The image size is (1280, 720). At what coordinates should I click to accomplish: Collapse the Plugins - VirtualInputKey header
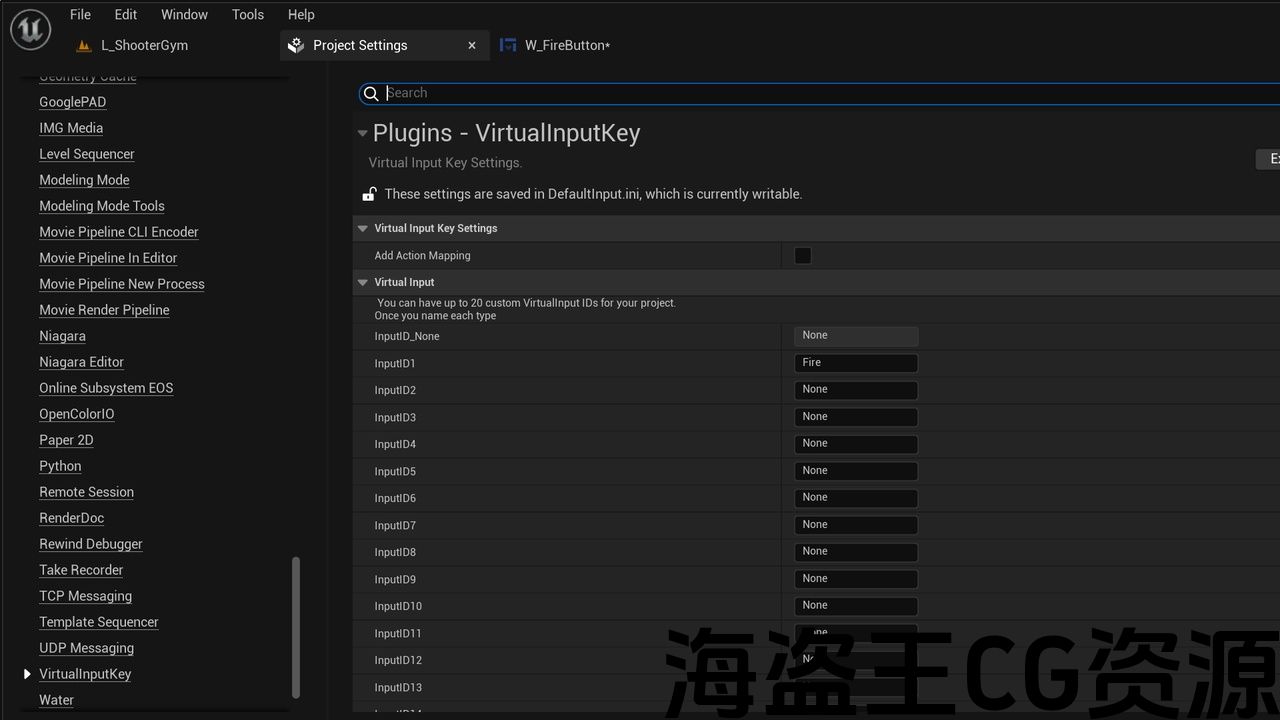click(x=362, y=133)
